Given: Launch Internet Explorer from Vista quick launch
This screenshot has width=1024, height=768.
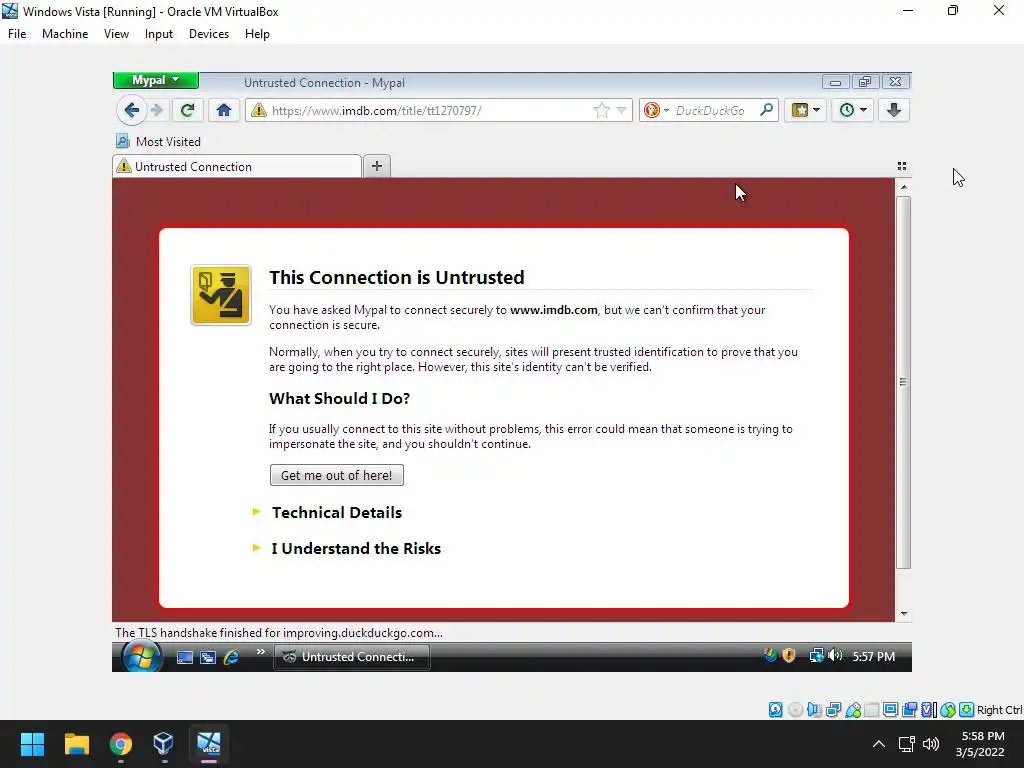Looking at the screenshot, I should (x=231, y=657).
